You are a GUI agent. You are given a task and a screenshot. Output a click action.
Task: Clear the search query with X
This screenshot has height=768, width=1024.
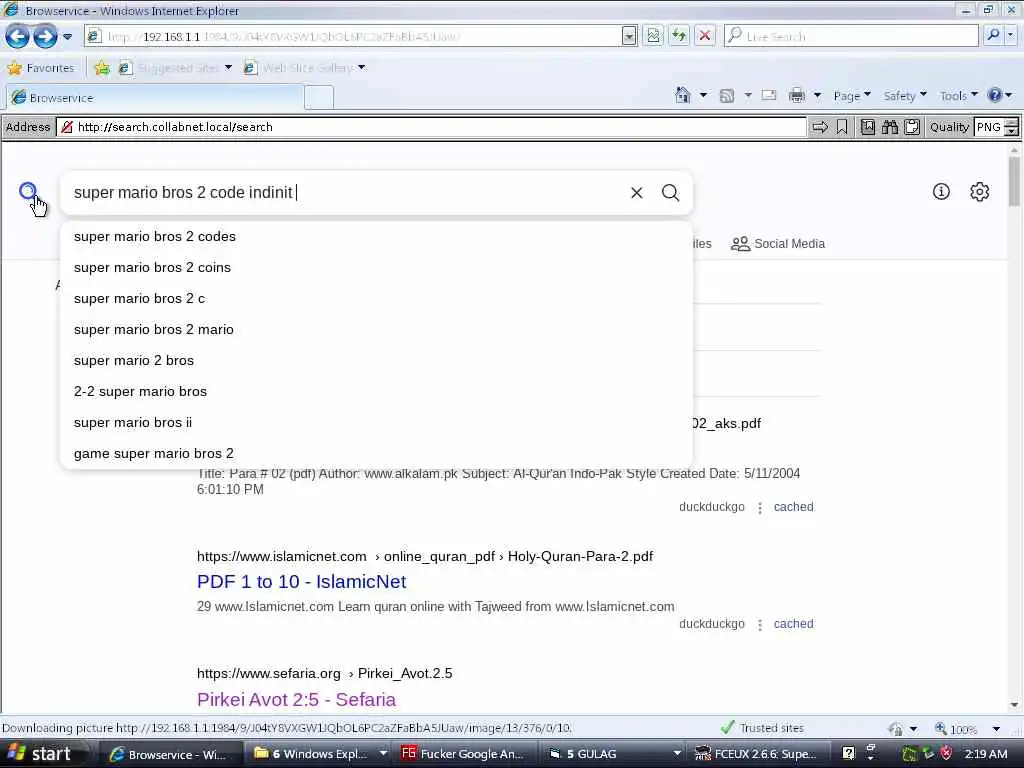point(637,193)
